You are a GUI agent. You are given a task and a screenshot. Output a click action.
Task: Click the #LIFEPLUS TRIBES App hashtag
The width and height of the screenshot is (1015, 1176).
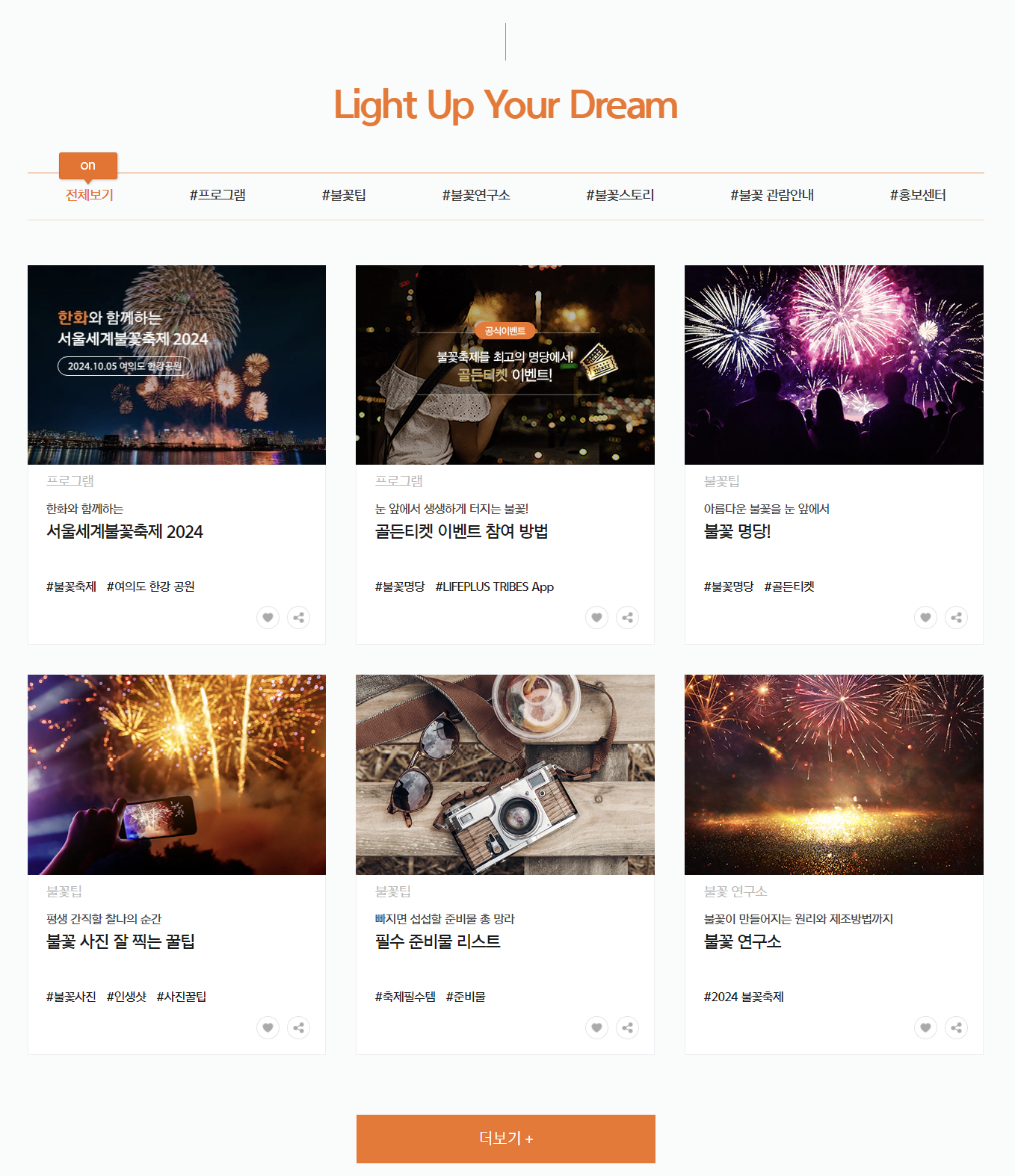tap(495, 587)
